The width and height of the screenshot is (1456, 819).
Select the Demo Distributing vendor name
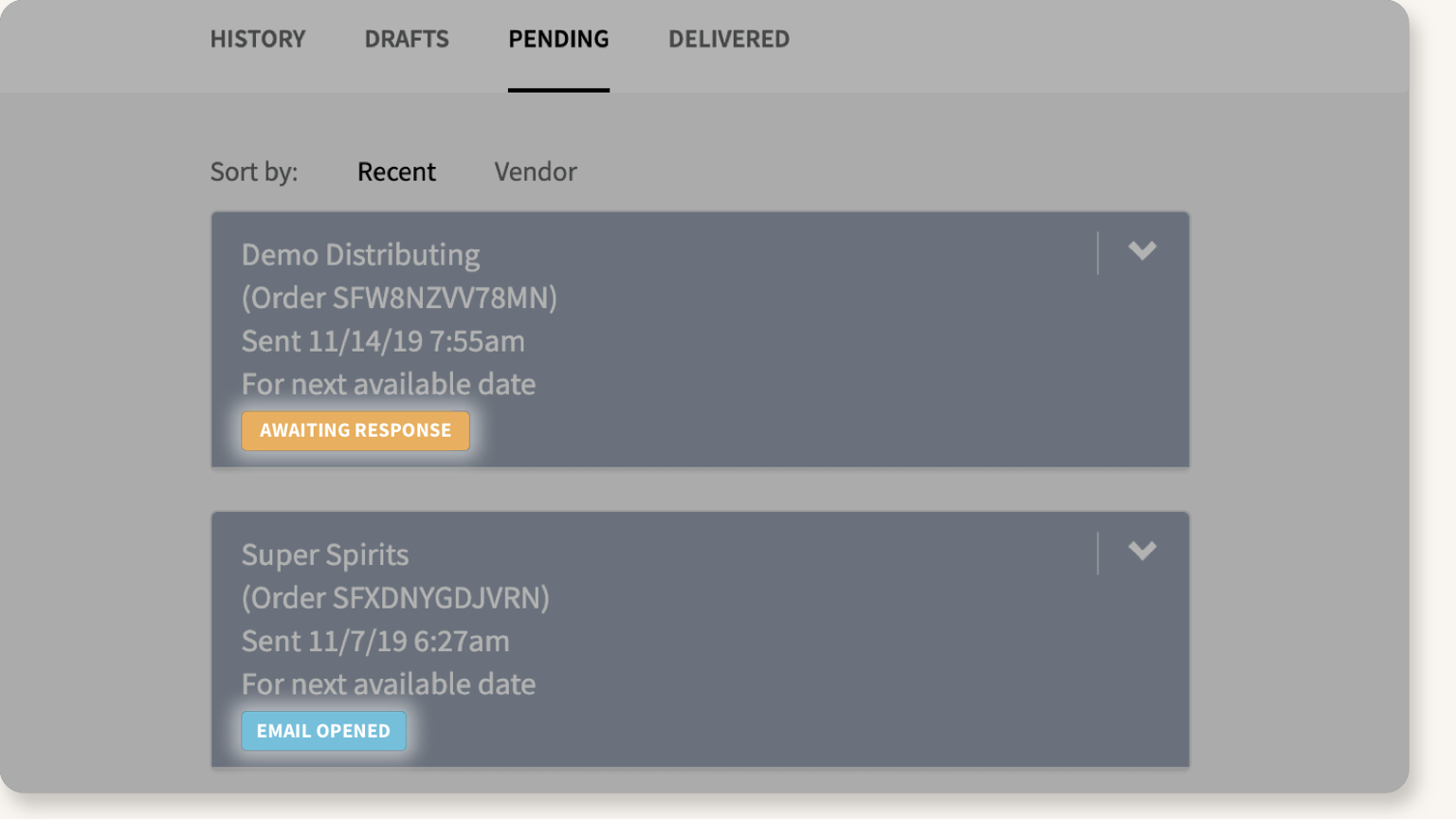(360, 254)
